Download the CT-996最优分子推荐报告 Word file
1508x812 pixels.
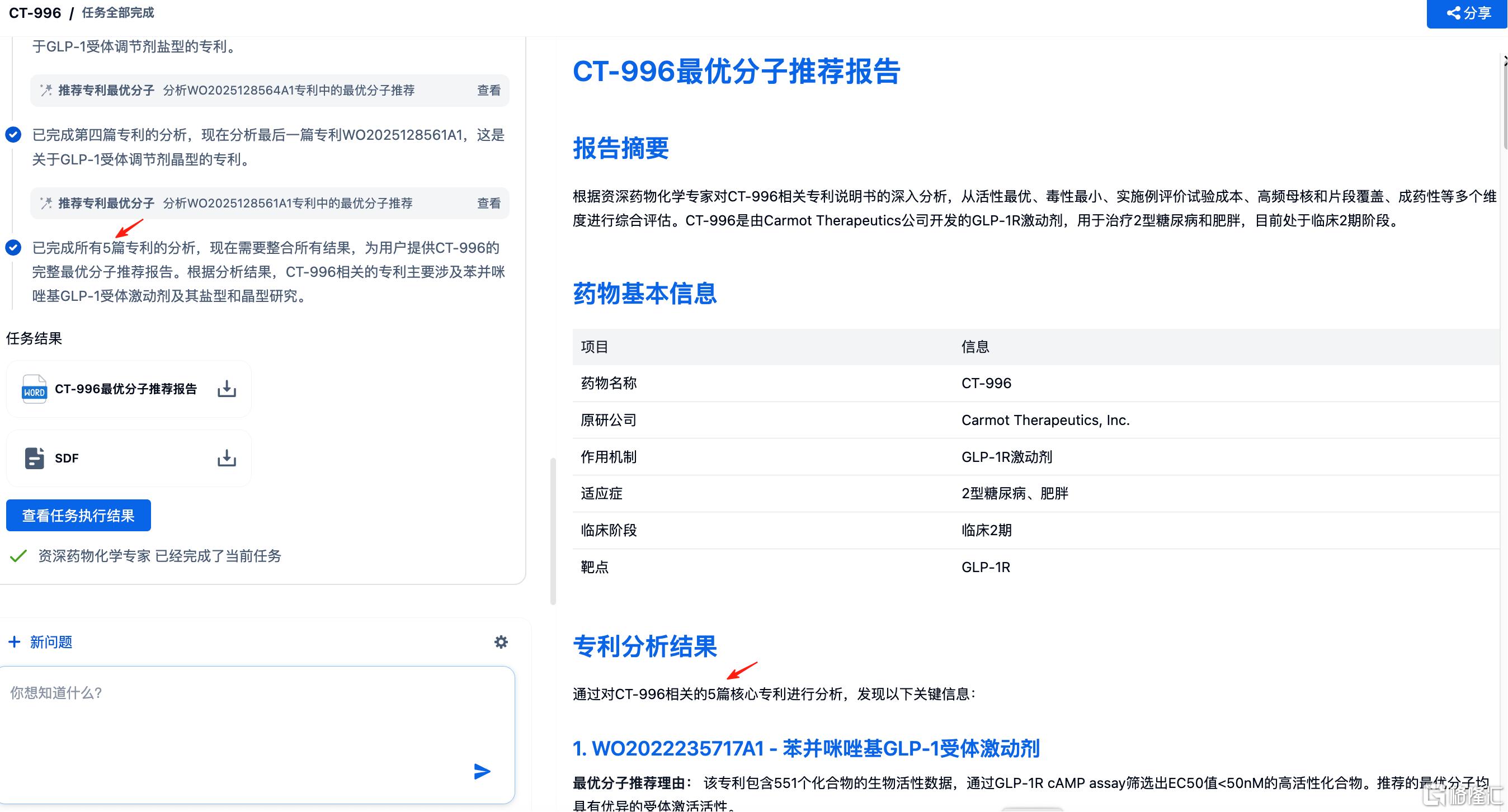pos(227,389)
